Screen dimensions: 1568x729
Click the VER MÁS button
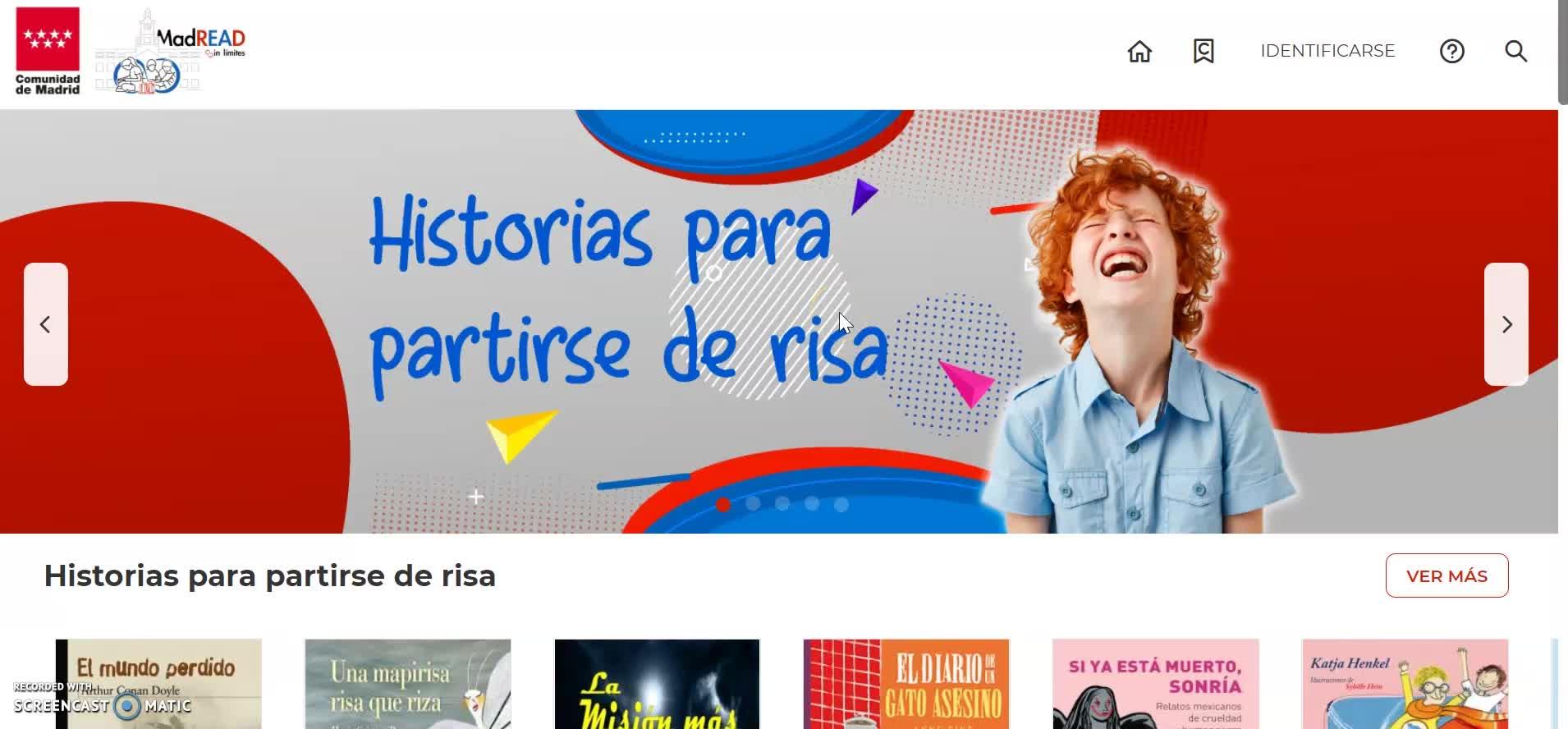coord(1447,575)
